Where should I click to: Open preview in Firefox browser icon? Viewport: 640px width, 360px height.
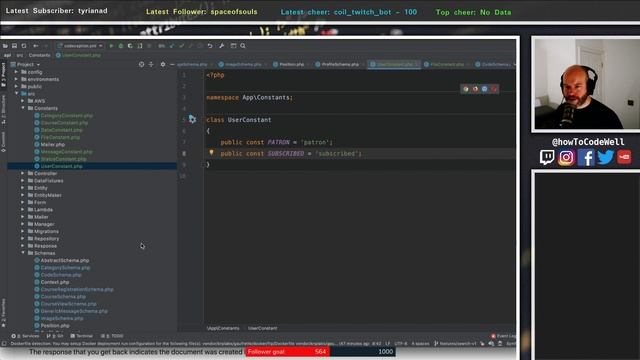475,89
